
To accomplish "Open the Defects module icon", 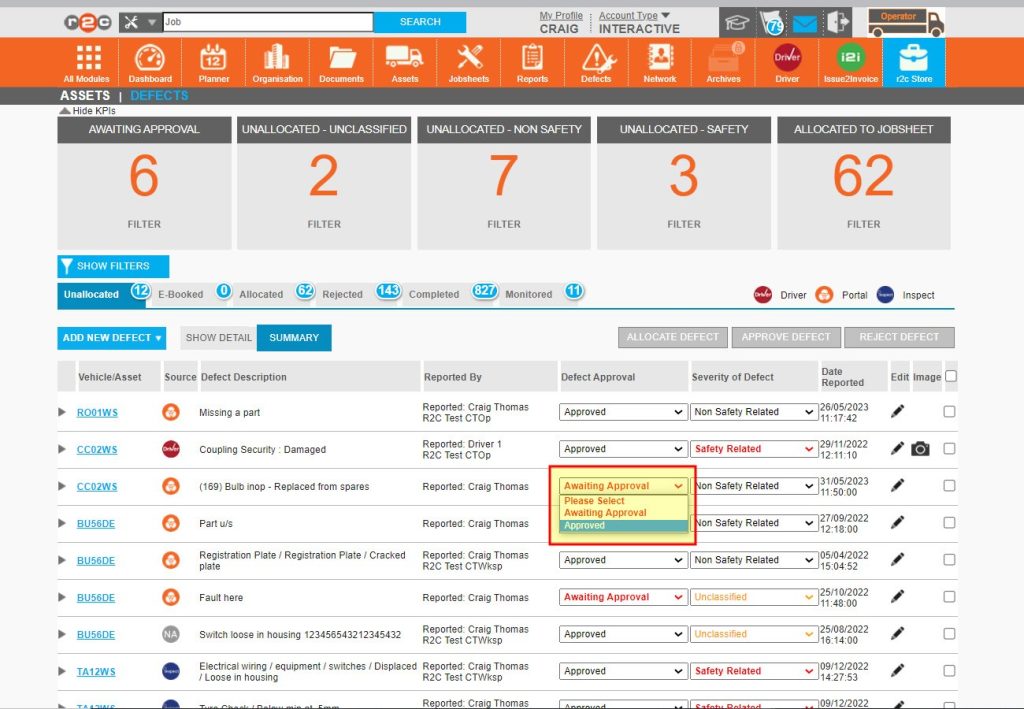I will tap(596, 61).
